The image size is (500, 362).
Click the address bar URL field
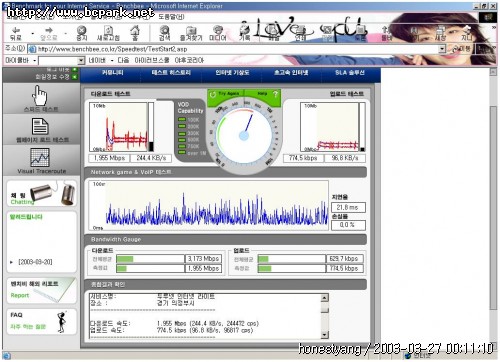(237, 49)
